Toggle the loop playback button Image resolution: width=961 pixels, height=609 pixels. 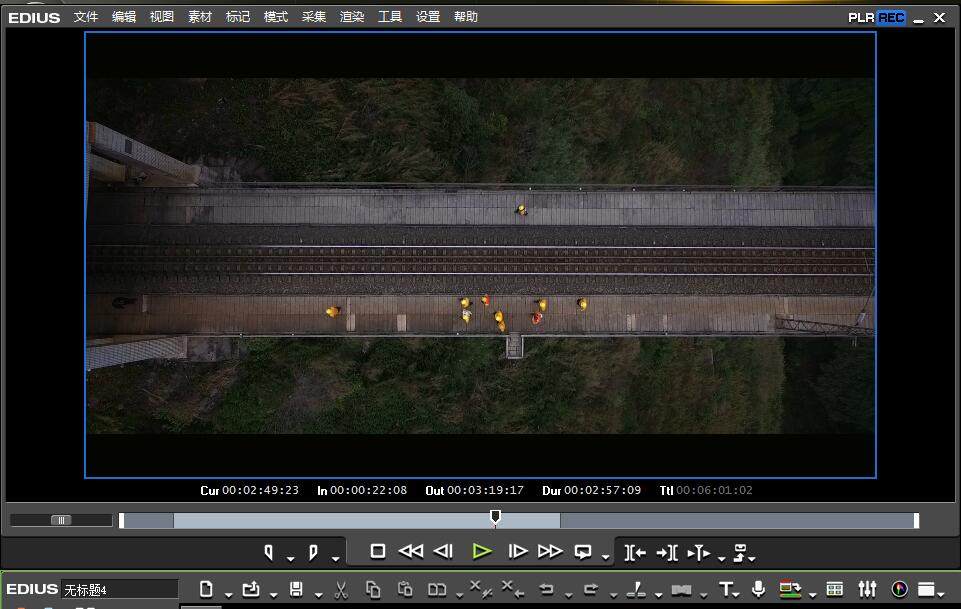[x=583, y=551]
